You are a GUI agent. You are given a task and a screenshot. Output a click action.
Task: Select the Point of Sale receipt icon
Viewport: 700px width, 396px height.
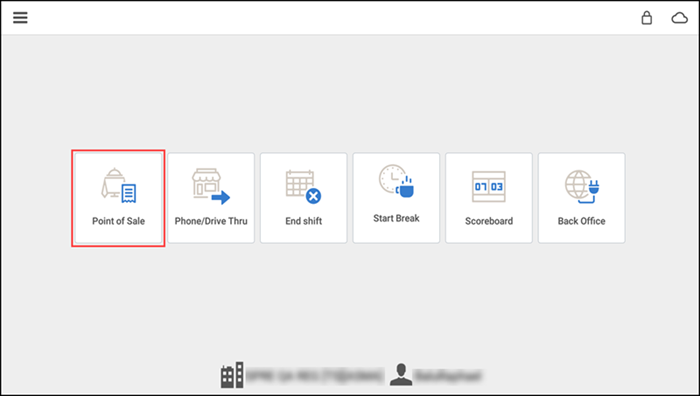click(x=119, y=185)
